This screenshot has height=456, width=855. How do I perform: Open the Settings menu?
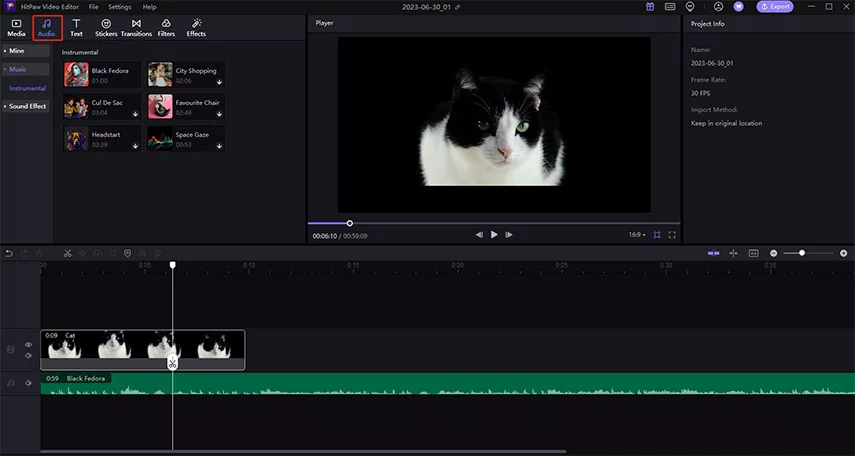pos(119,6)
